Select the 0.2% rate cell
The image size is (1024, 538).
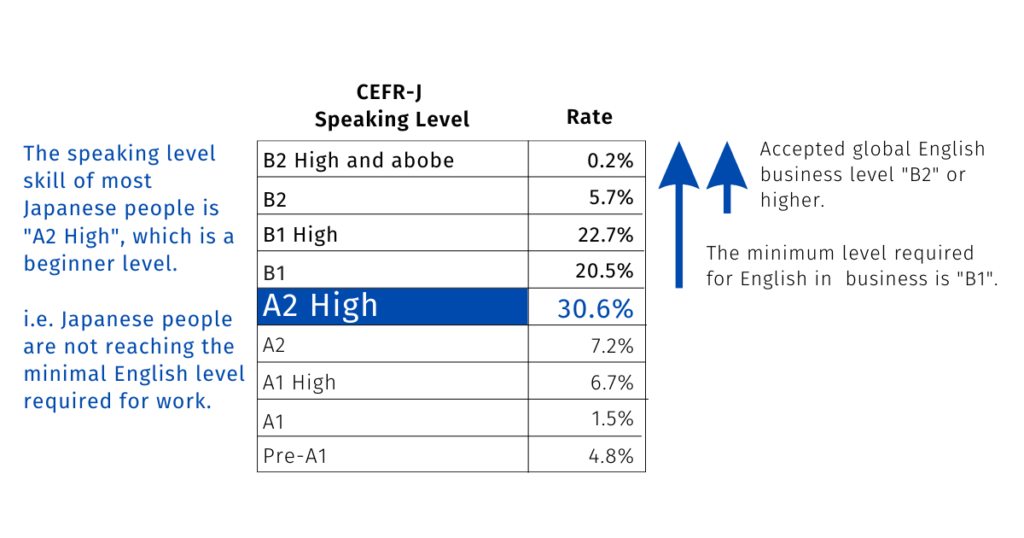pyautogui.click(x=612, y=160)
